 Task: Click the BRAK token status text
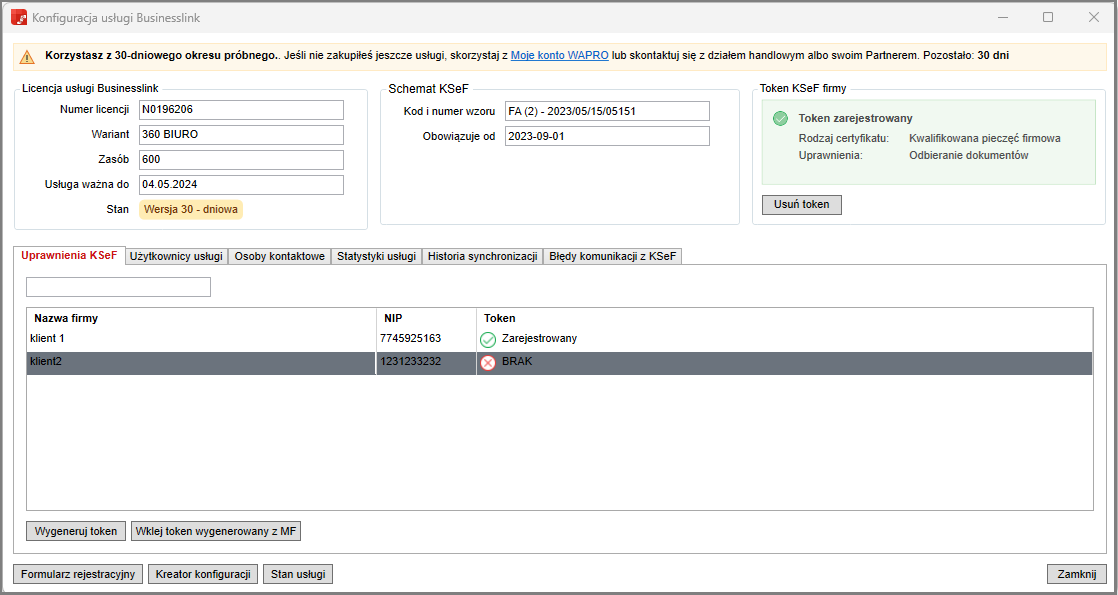click(517, 361)
